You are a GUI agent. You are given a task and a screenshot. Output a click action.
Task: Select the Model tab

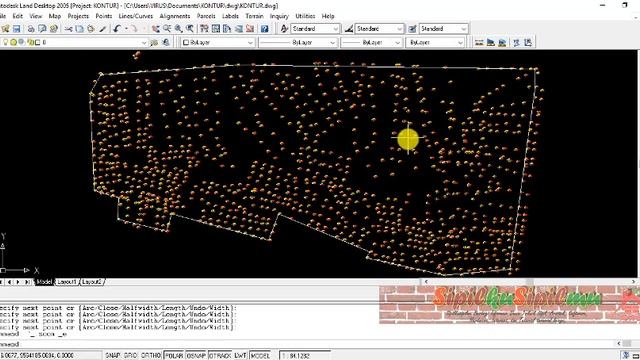coord(44,282)
